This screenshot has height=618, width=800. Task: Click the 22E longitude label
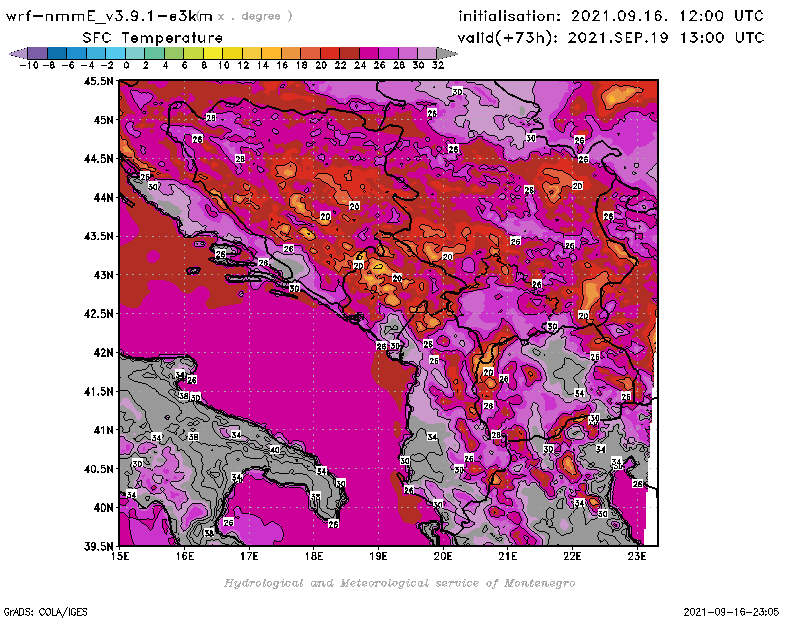click(x=572, y=556)
